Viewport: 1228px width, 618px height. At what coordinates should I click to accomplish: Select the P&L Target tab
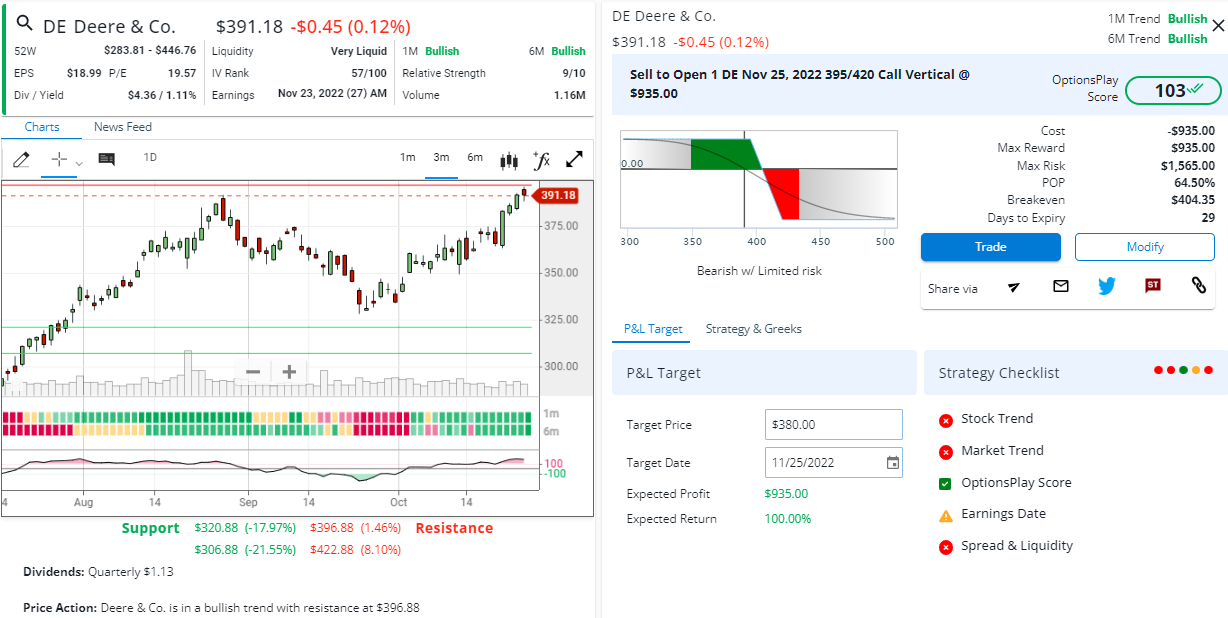click(653, 329)
